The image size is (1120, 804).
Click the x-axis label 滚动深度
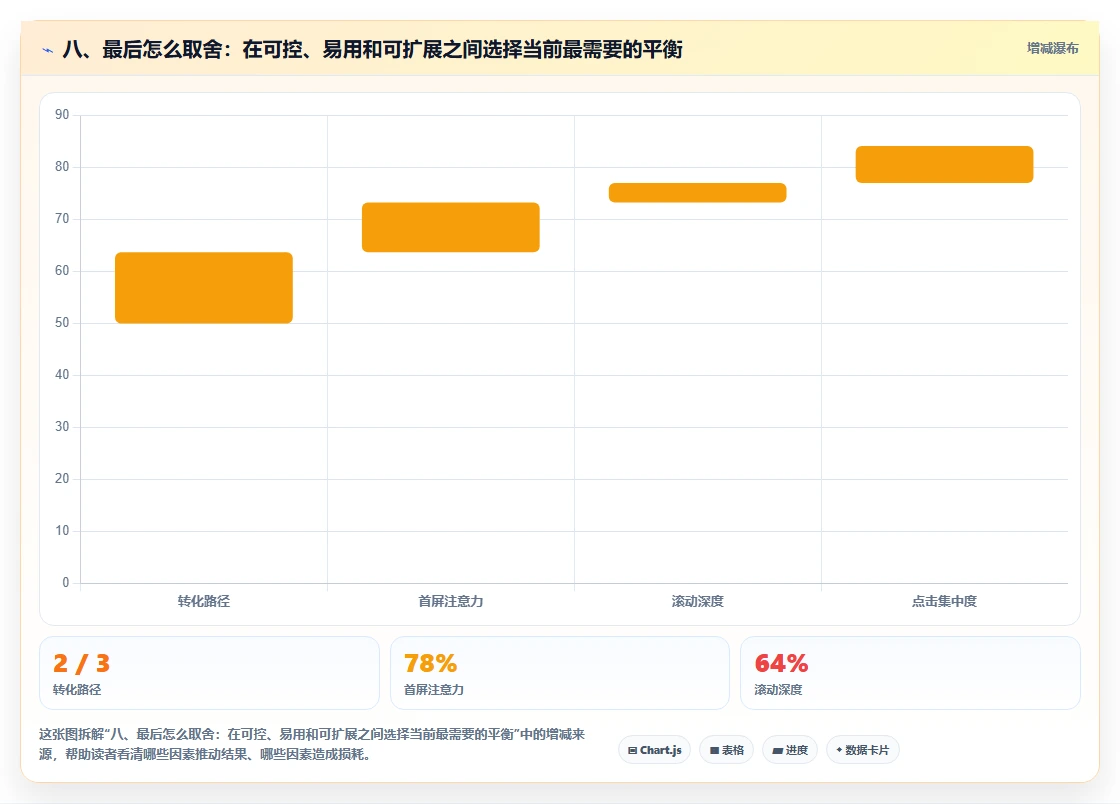[x=697, y=601]
